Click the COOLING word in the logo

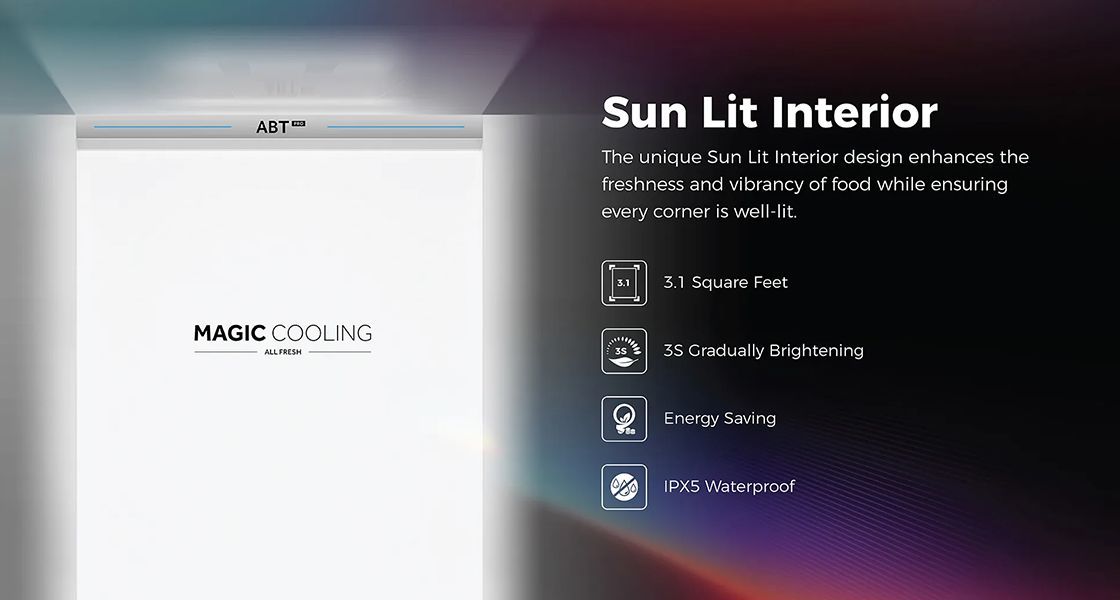pyautogui.click(x=321, y=334)
